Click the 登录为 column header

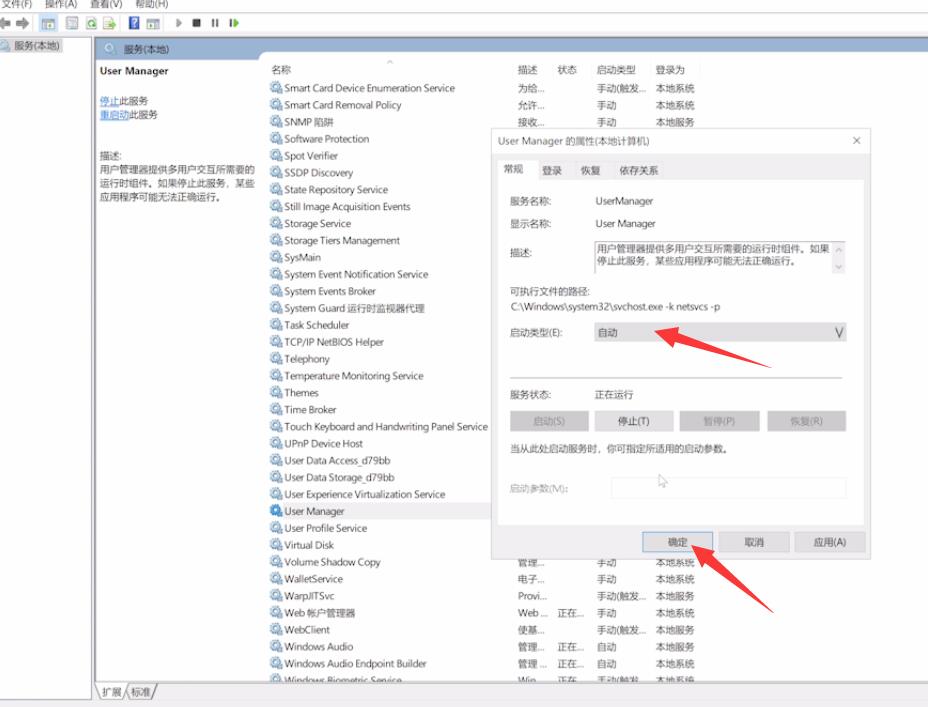point(670,70)
